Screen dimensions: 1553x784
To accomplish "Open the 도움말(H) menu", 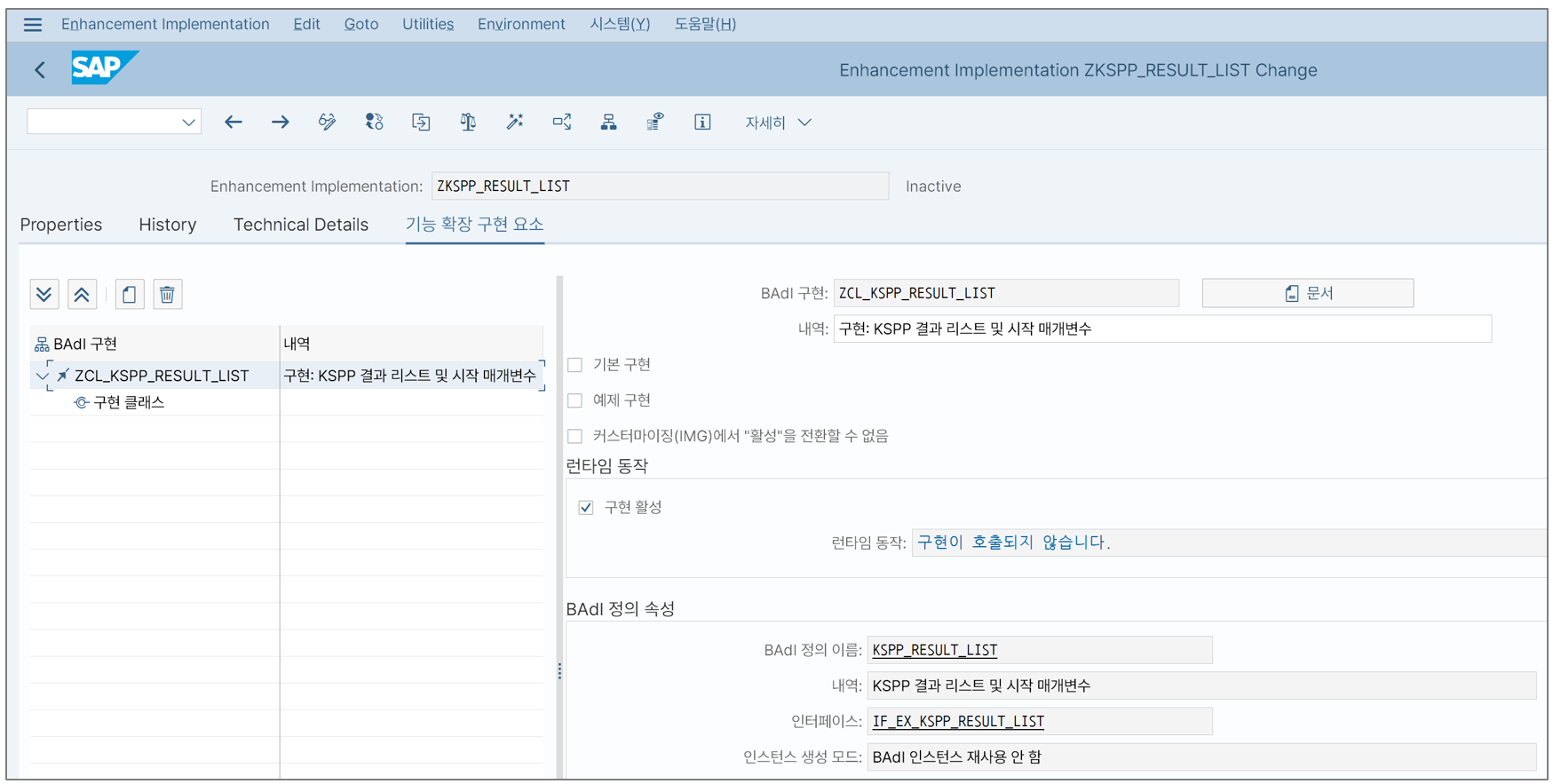I will pyautogui.click(x=705, y=25).
